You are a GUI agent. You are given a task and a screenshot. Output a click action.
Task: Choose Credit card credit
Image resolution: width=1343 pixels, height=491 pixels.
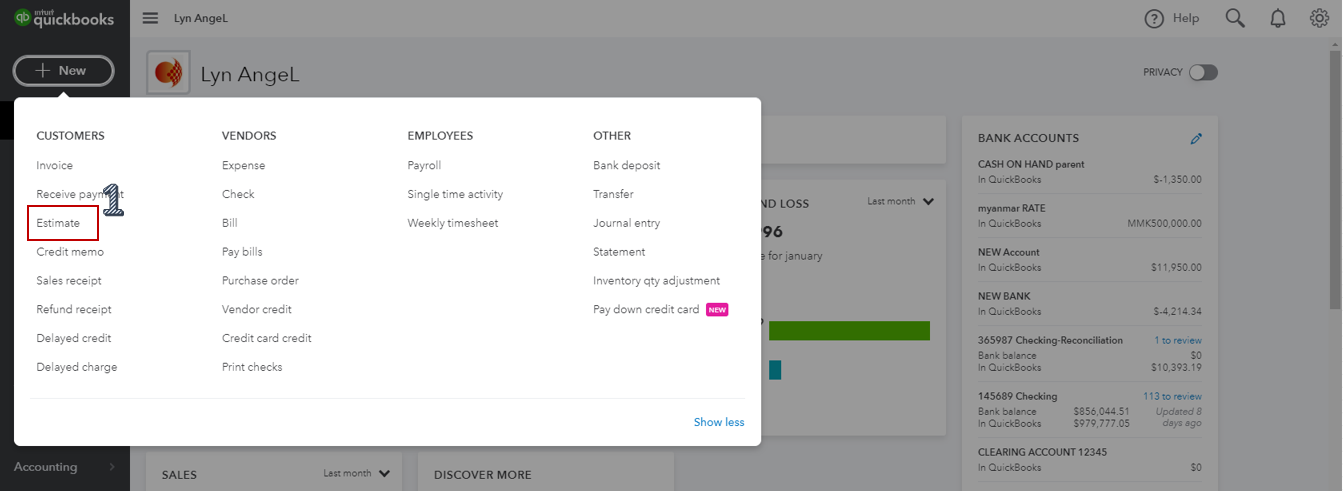(x=267, y=338)
